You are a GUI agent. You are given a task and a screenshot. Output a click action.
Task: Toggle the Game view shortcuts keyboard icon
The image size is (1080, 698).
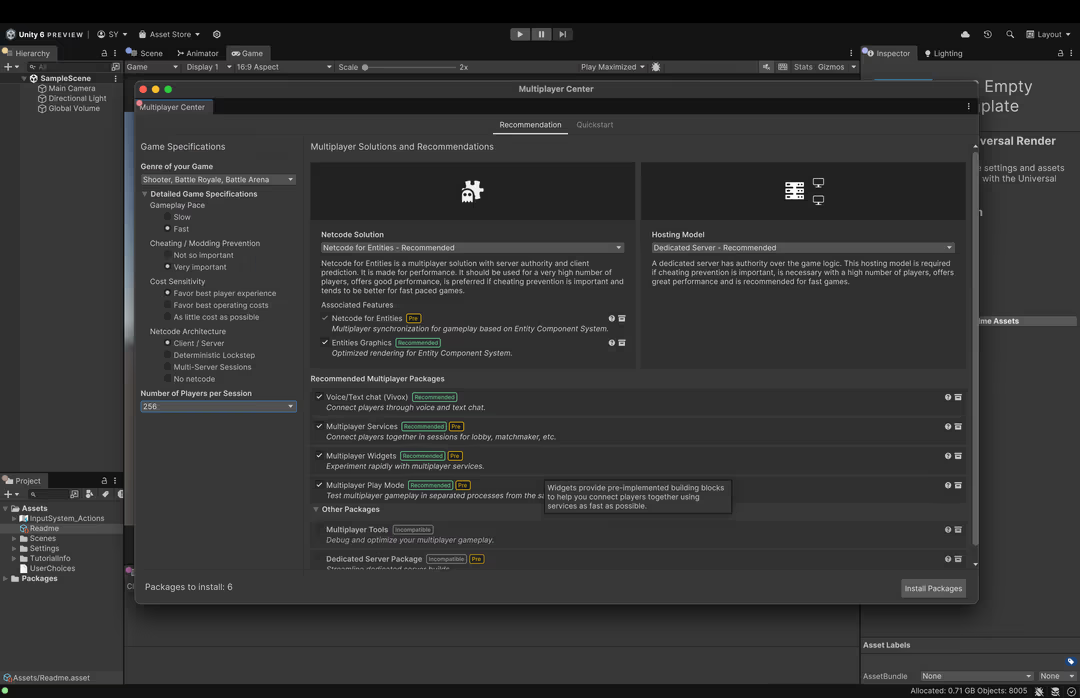coord(782,67)
